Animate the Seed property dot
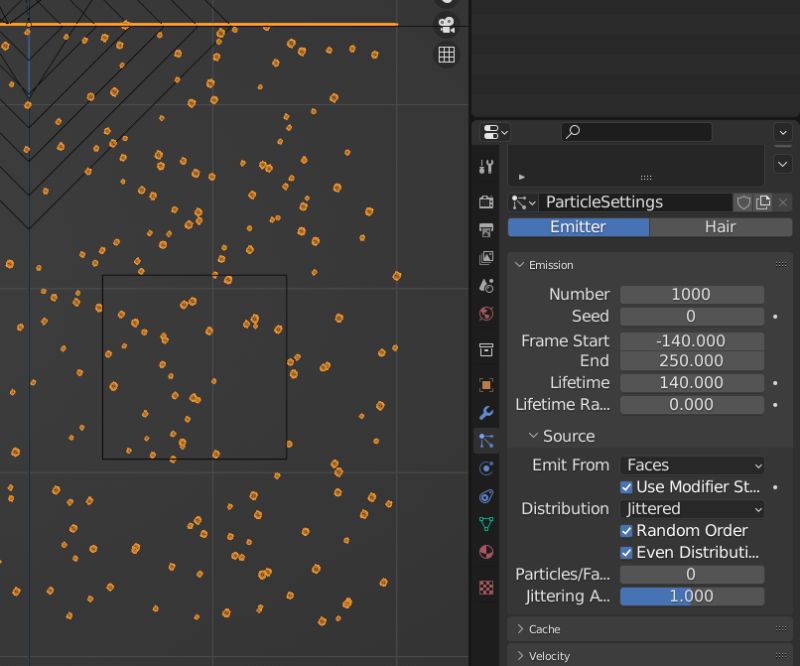This screenshot has height=666, width=800. coord(775,317)
